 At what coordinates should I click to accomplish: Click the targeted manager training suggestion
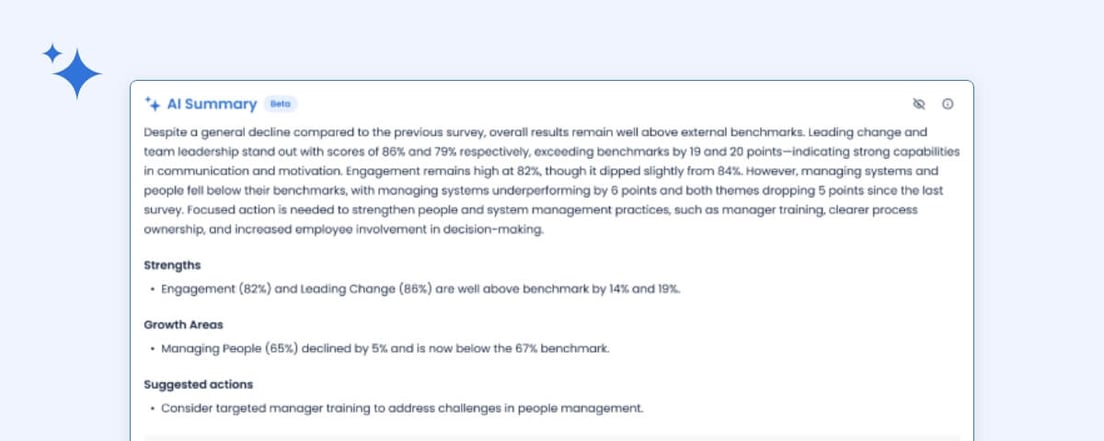coord(402,408)
